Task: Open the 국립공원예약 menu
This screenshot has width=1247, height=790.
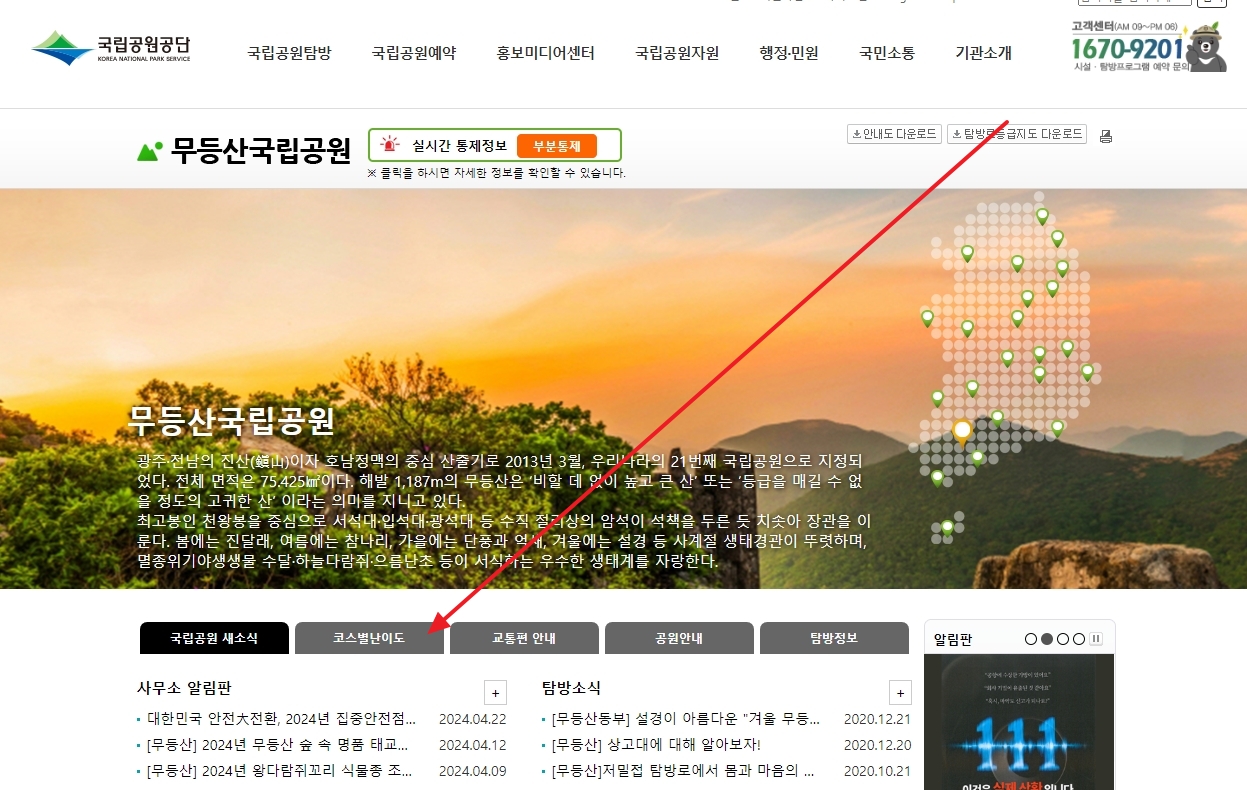Action: tap(413, 53)
